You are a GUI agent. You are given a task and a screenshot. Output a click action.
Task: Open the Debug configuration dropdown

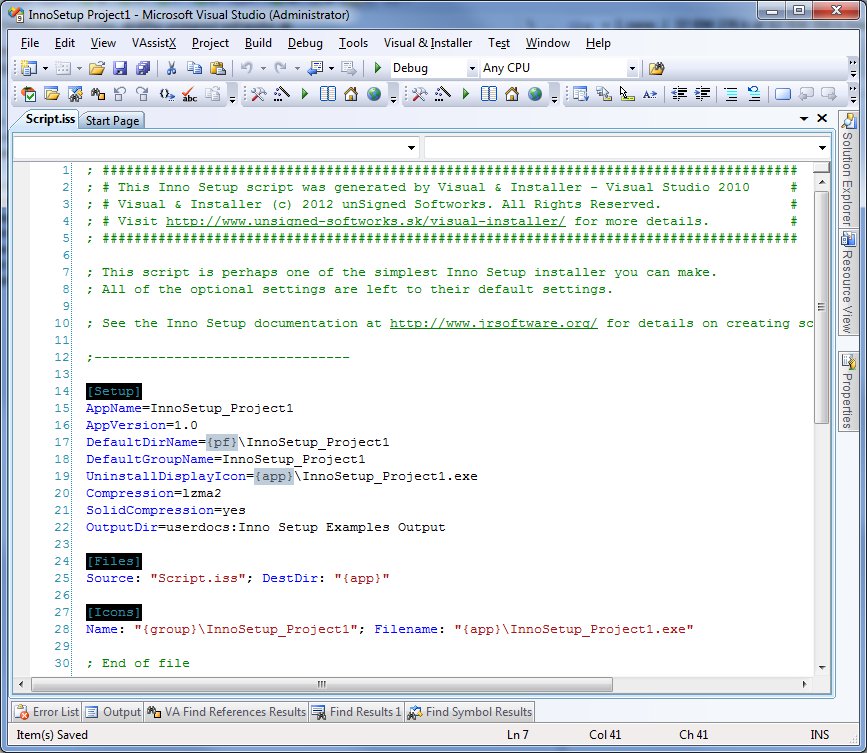[x=472, y=69]
